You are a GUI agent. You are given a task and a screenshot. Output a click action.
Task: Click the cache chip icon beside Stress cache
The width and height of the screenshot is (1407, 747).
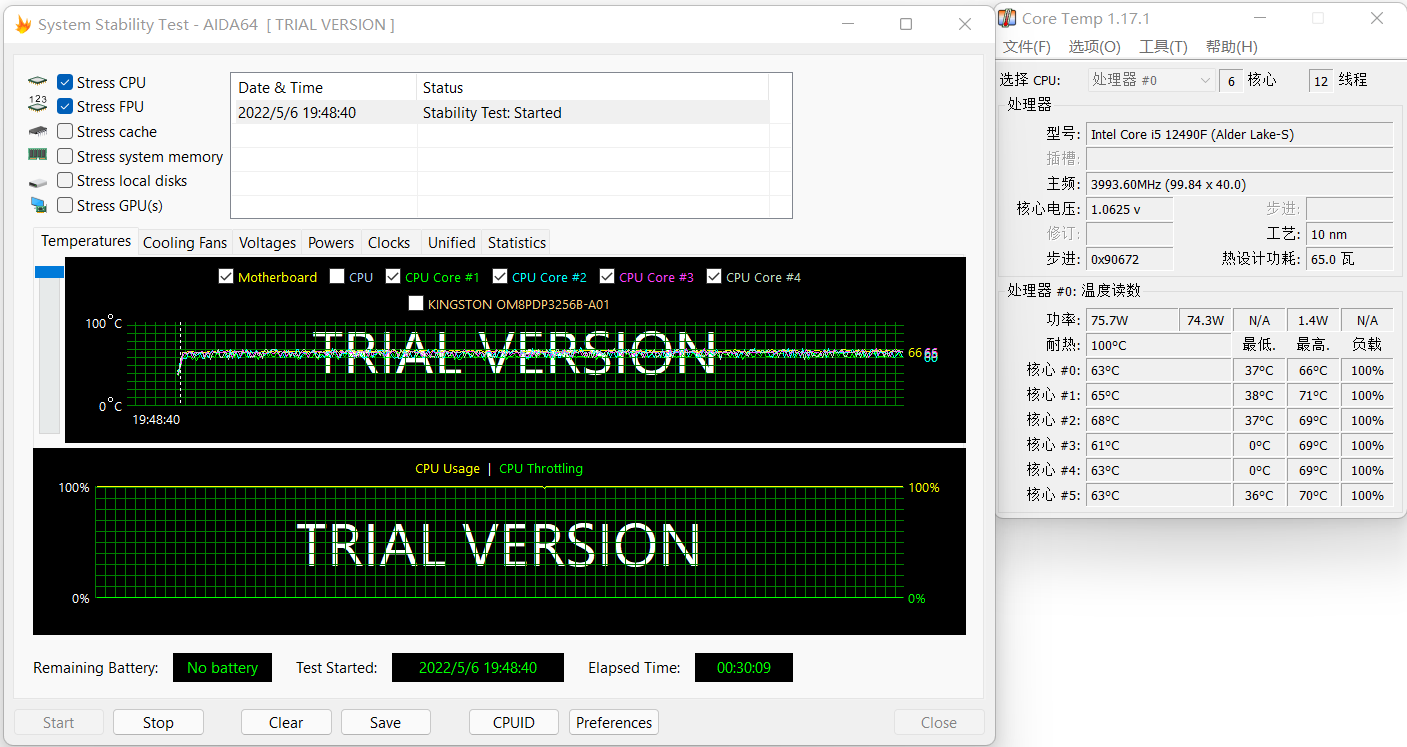[x=38, y=131]
